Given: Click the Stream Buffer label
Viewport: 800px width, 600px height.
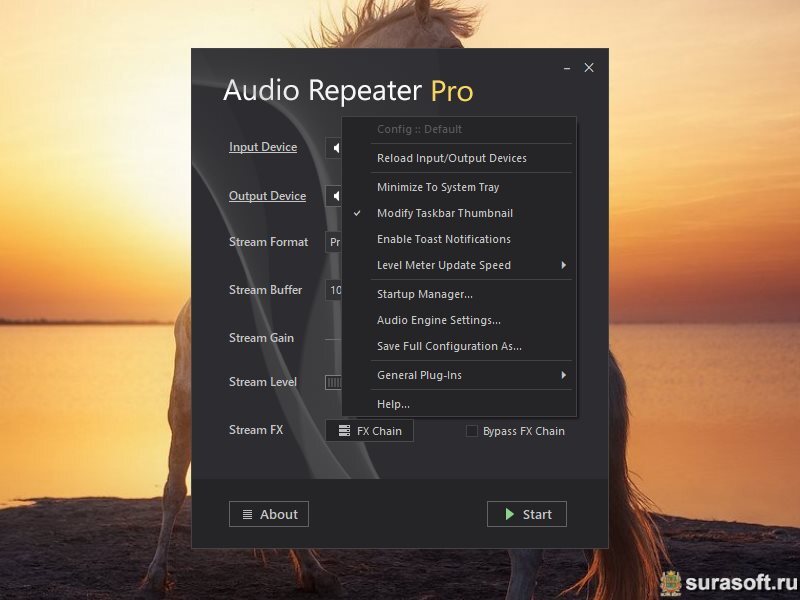Looking at the screenshot, I should coord(265,290).
